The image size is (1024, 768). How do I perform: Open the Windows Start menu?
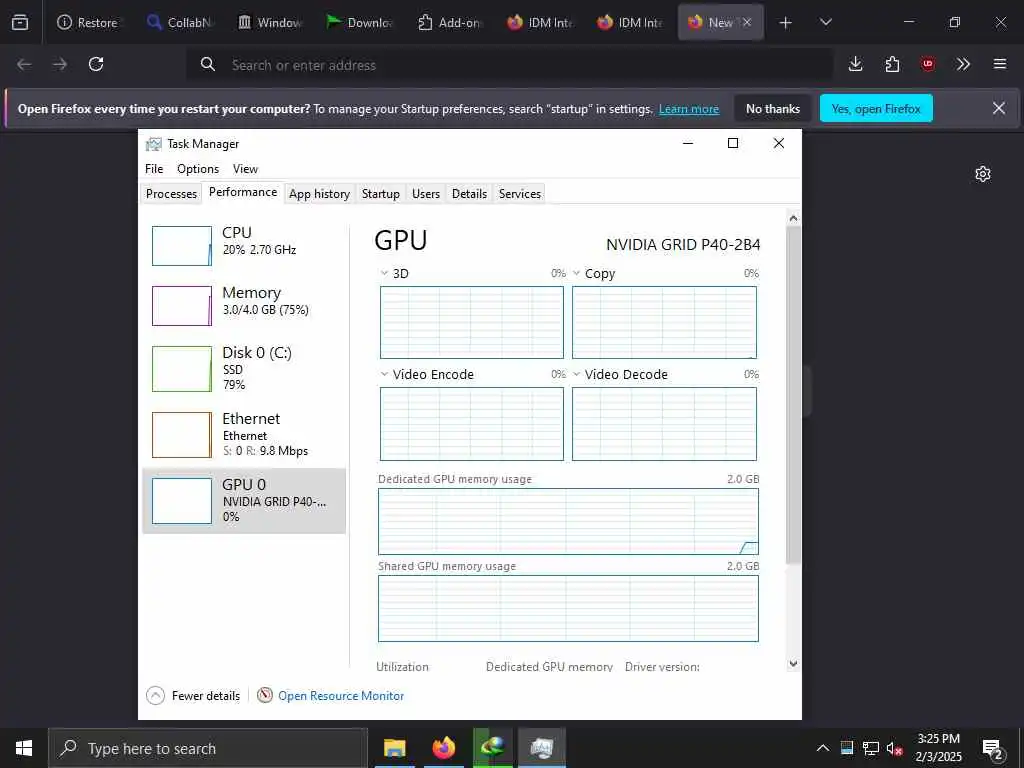24,748
